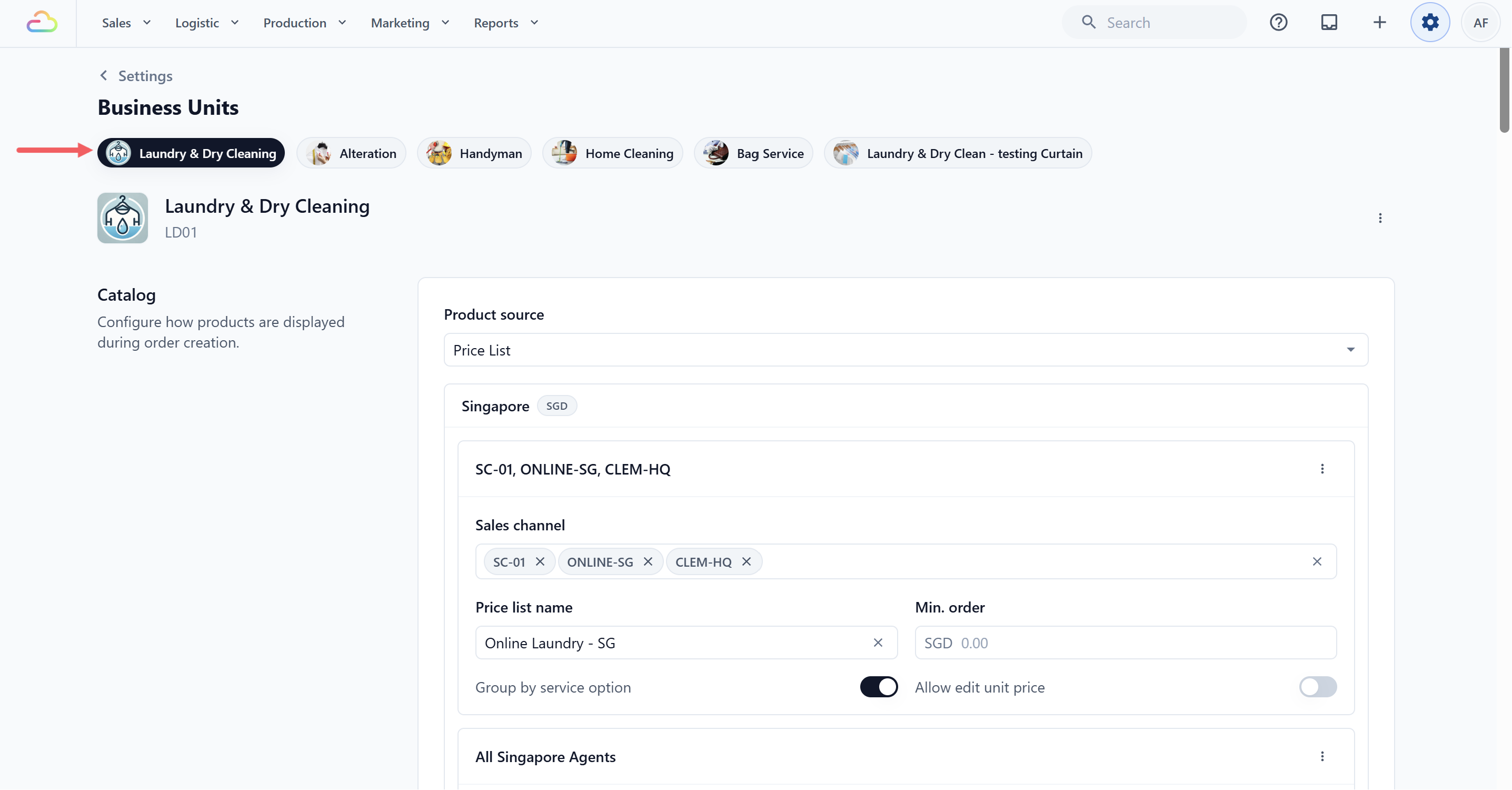Click the LD01 unit code text
The width and height of the screenshot is (1512, 790).
tap(181, 232)
